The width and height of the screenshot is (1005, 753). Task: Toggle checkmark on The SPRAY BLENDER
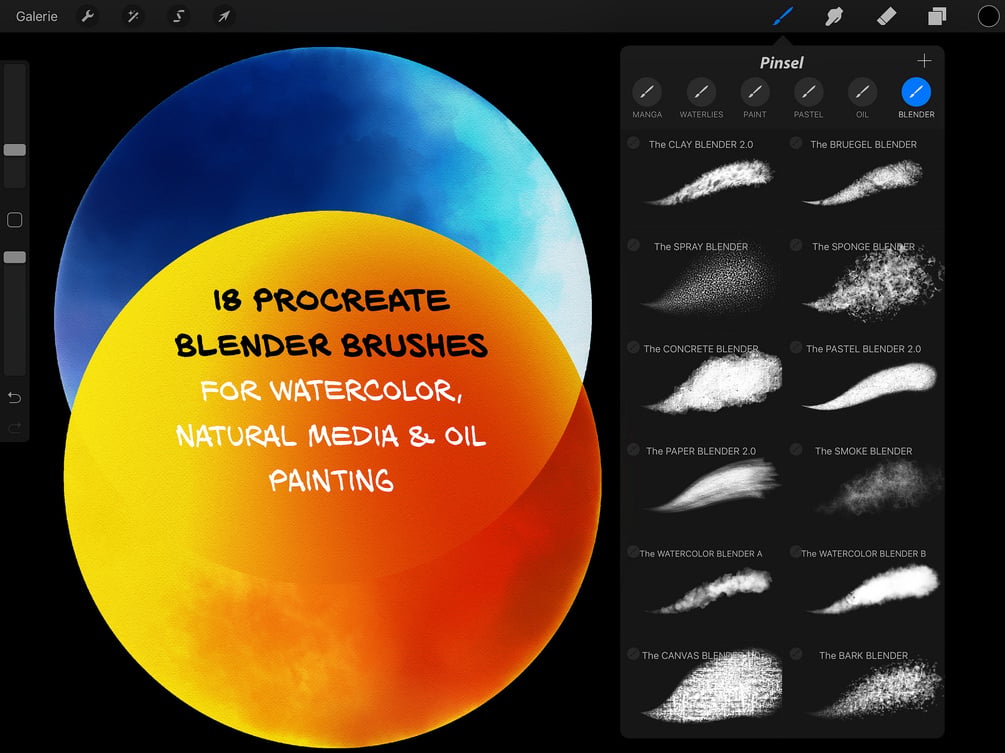coord(633,245)
